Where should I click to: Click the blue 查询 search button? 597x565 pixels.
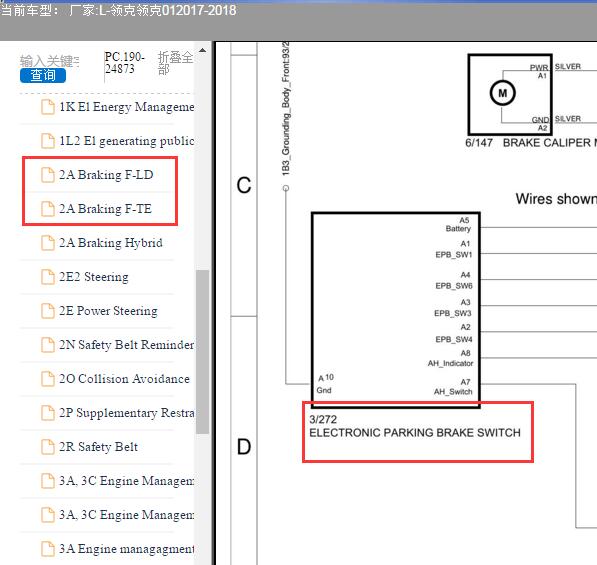43,75
